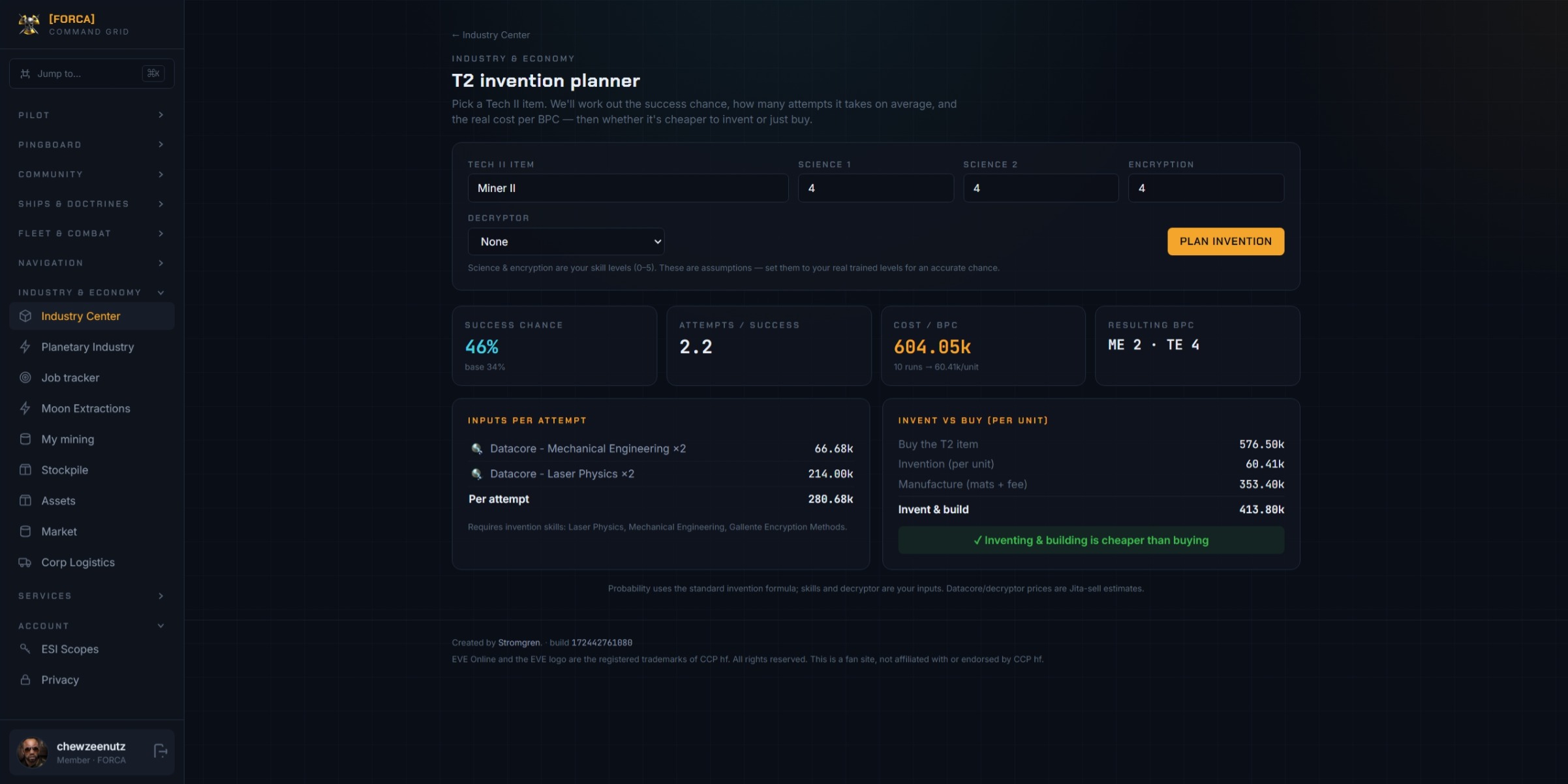Screen dimensions: 1568x784
Task: Expand the Fleet & Combat section
Action: coord(91,233)
